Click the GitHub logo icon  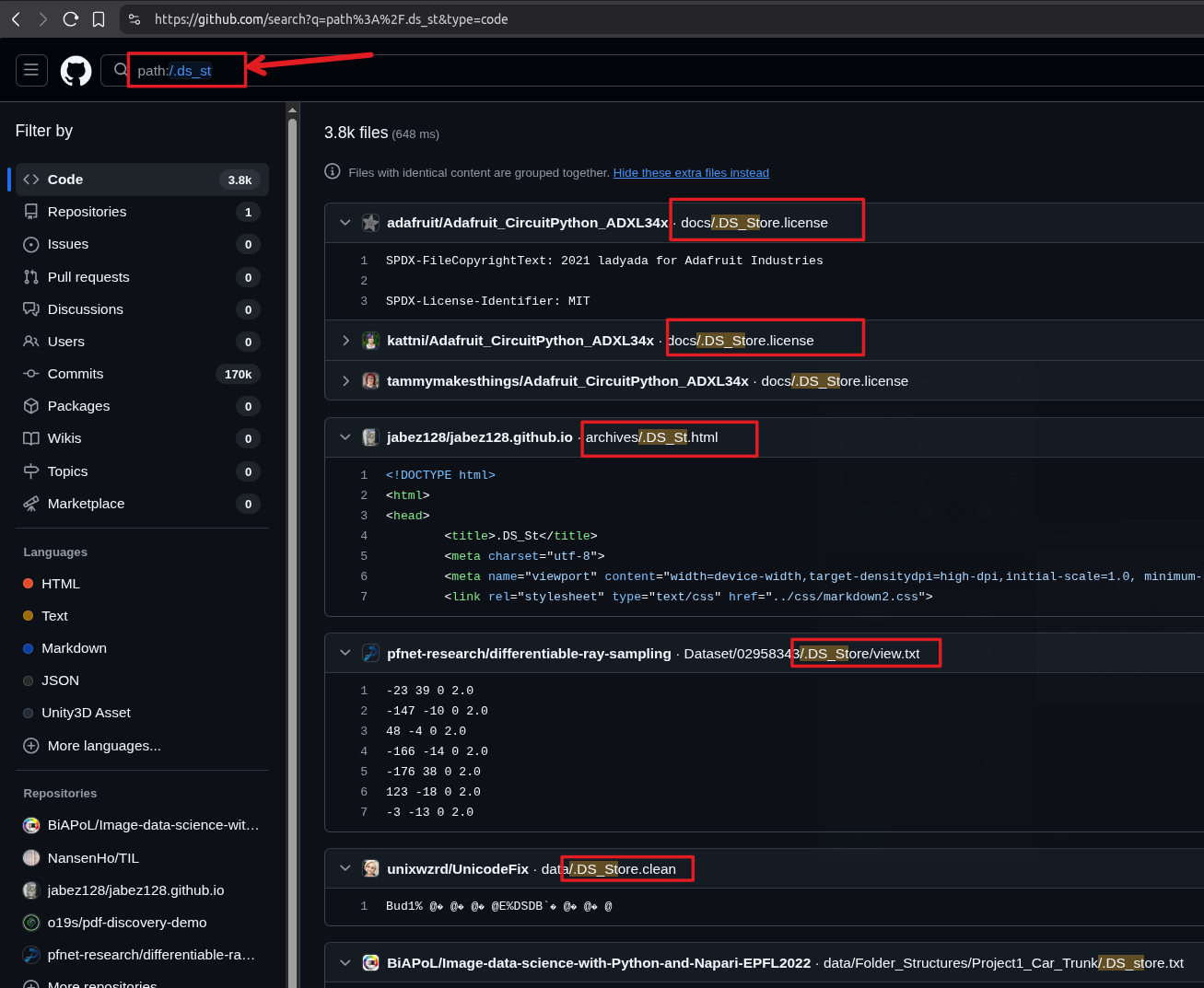75,70
